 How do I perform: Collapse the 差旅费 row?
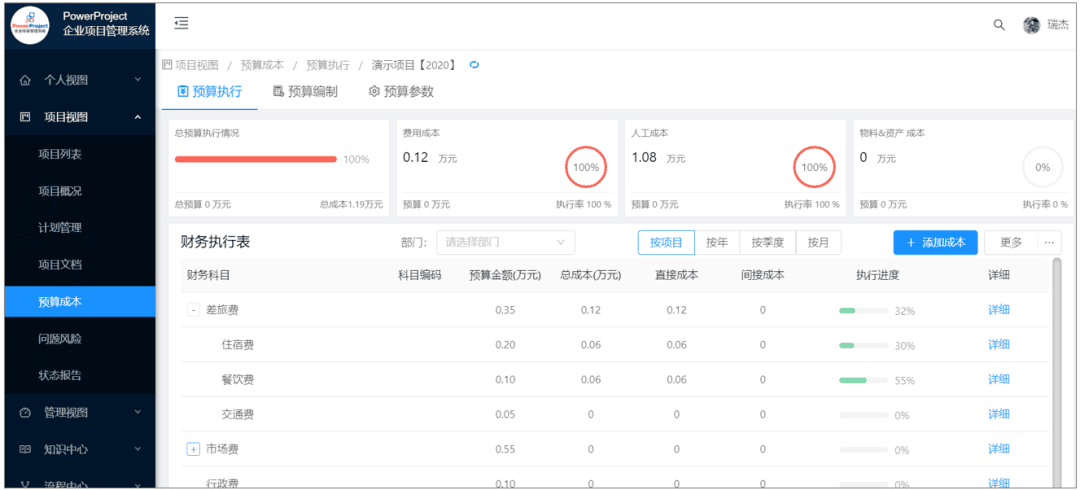click(193, 310)
